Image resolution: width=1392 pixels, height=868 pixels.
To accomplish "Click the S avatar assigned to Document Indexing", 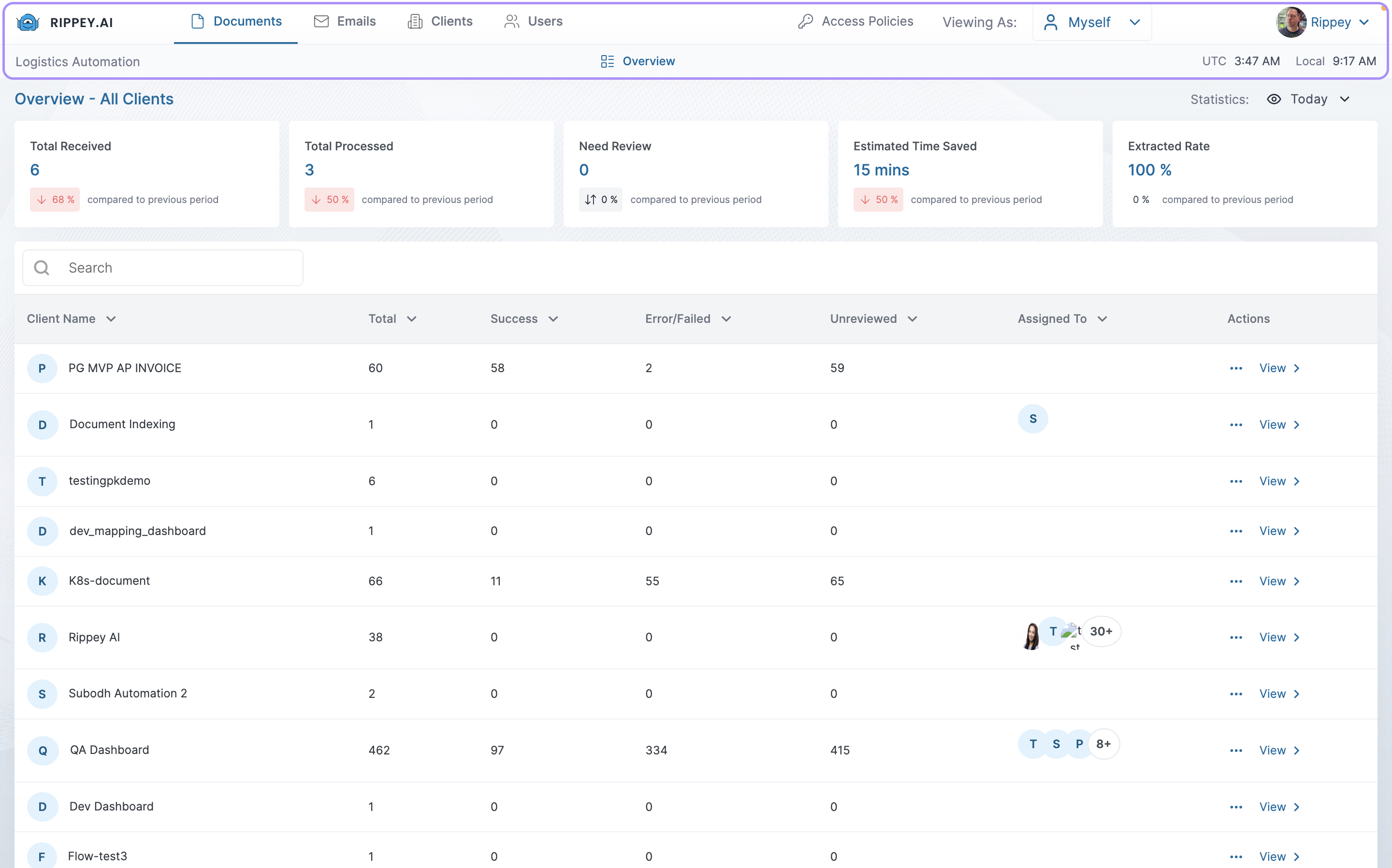I will tap(1033, 419).
